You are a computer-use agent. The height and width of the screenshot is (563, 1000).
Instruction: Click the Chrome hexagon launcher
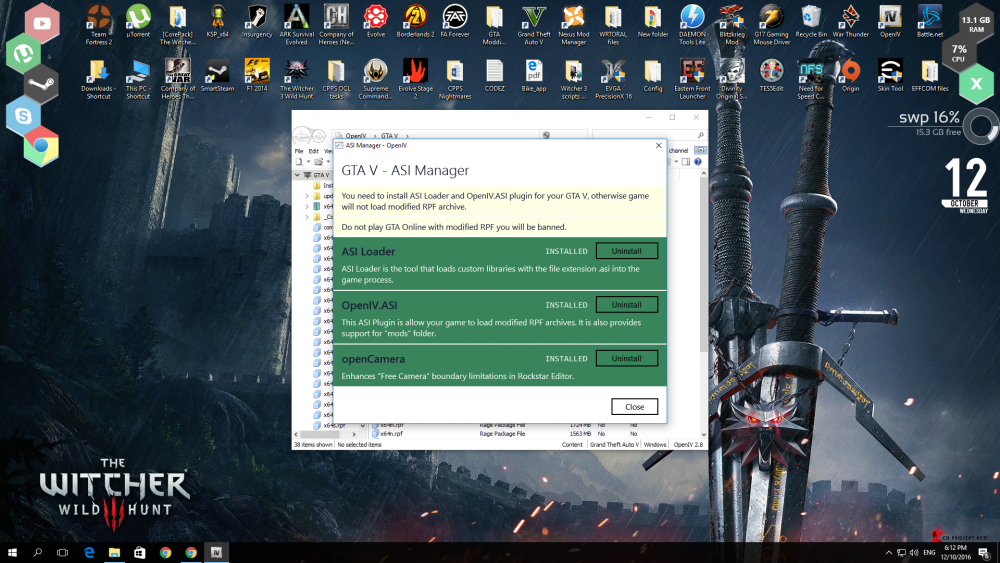click(41, 147)
